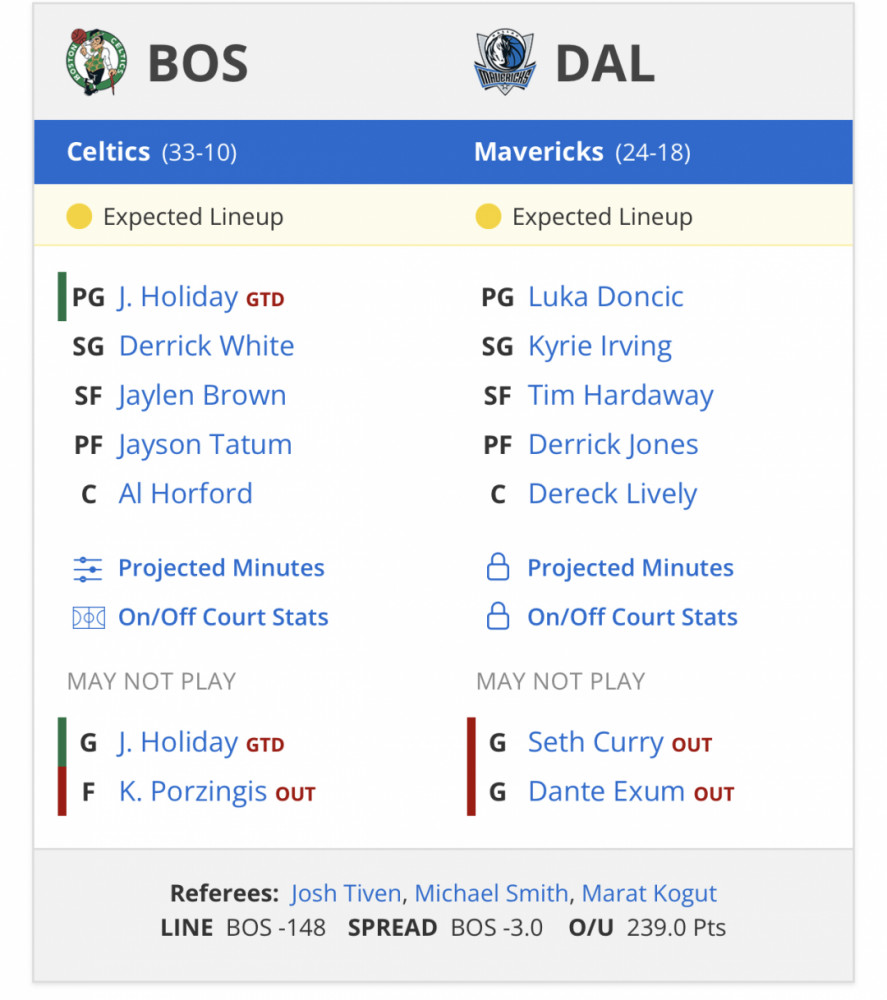
Task: Open Seth Curry injury entry
Action: click(x=596, y=743)
